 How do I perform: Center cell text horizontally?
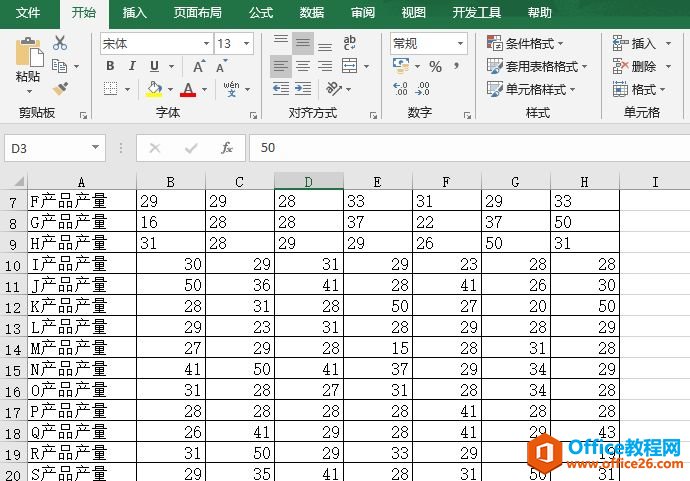(303, 66)
